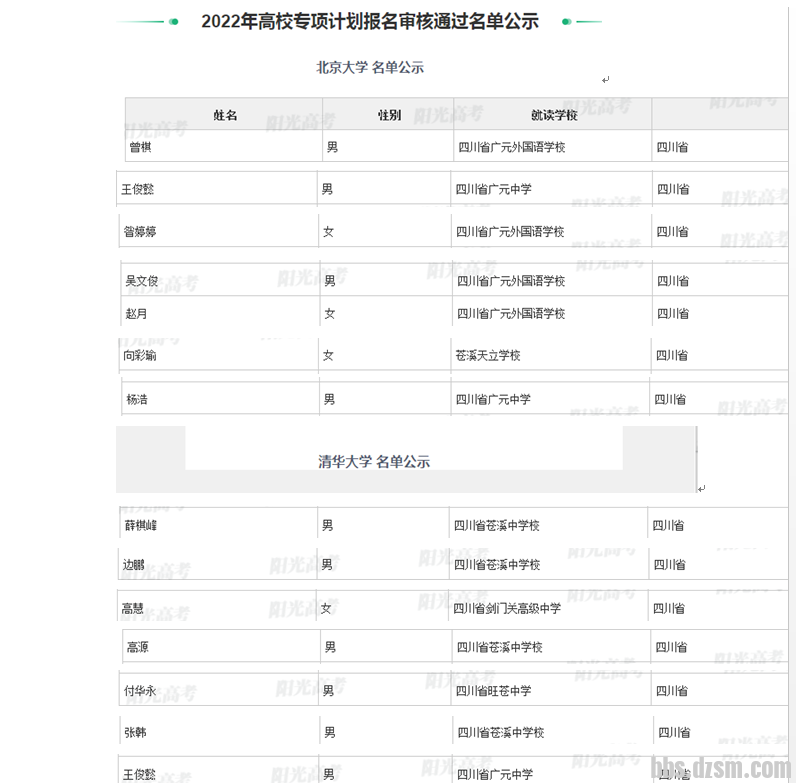Click the paragraph mark beside 清华大学 section
796x783 pixels.
click(x=702, y=489)
